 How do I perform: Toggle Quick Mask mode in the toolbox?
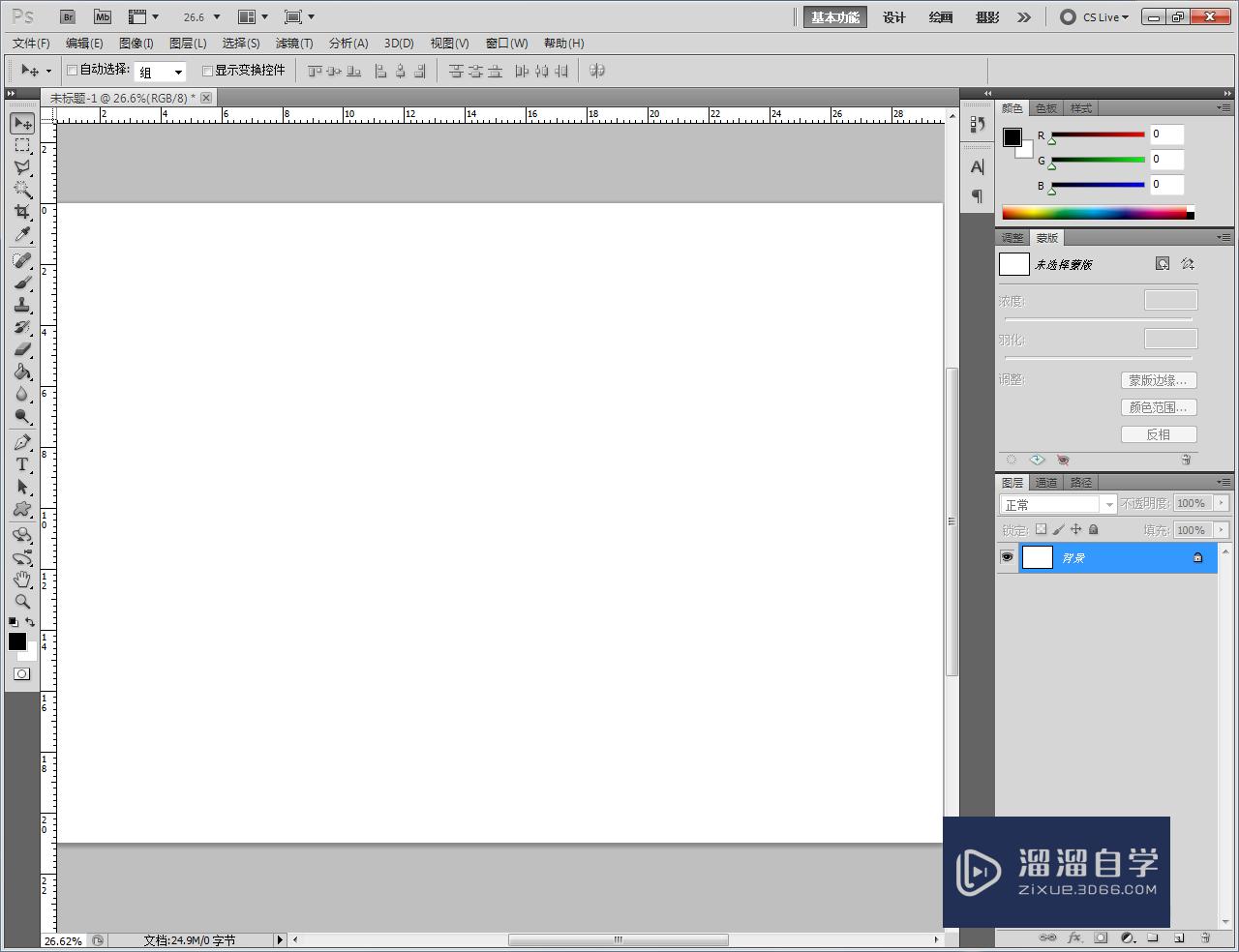click(21, 674)
